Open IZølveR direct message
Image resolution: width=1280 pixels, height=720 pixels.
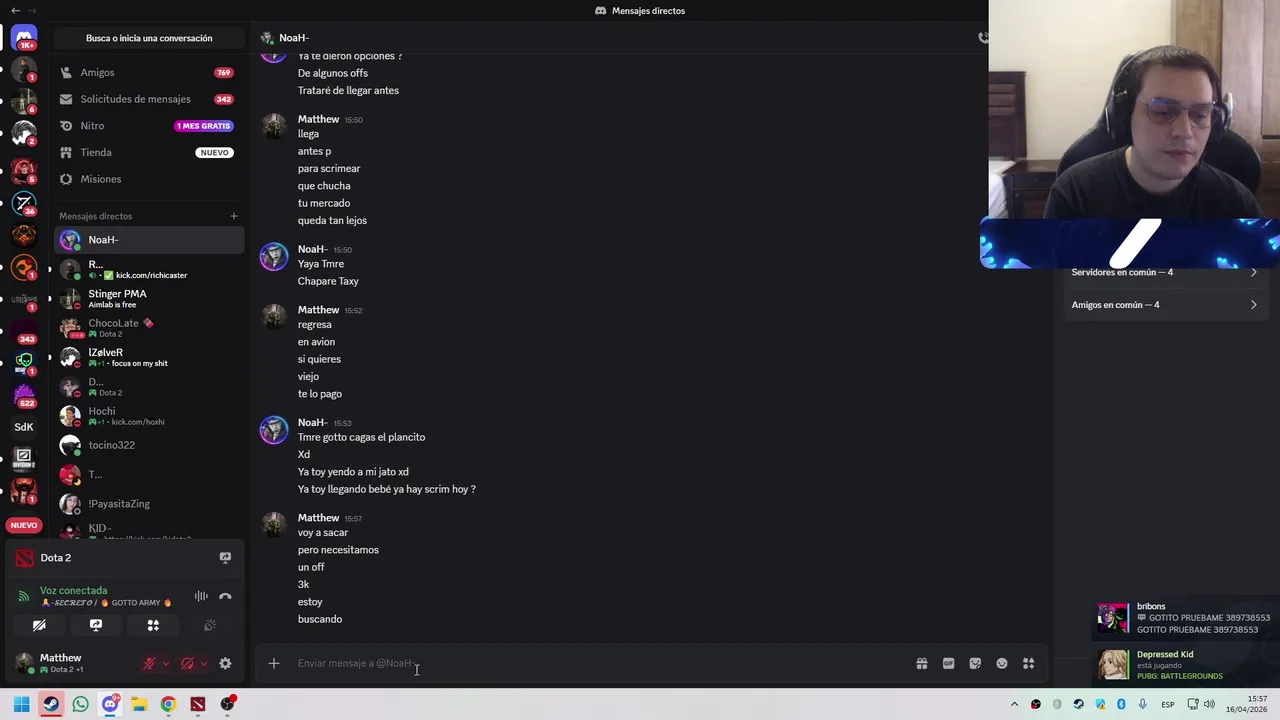click(149, 357)
